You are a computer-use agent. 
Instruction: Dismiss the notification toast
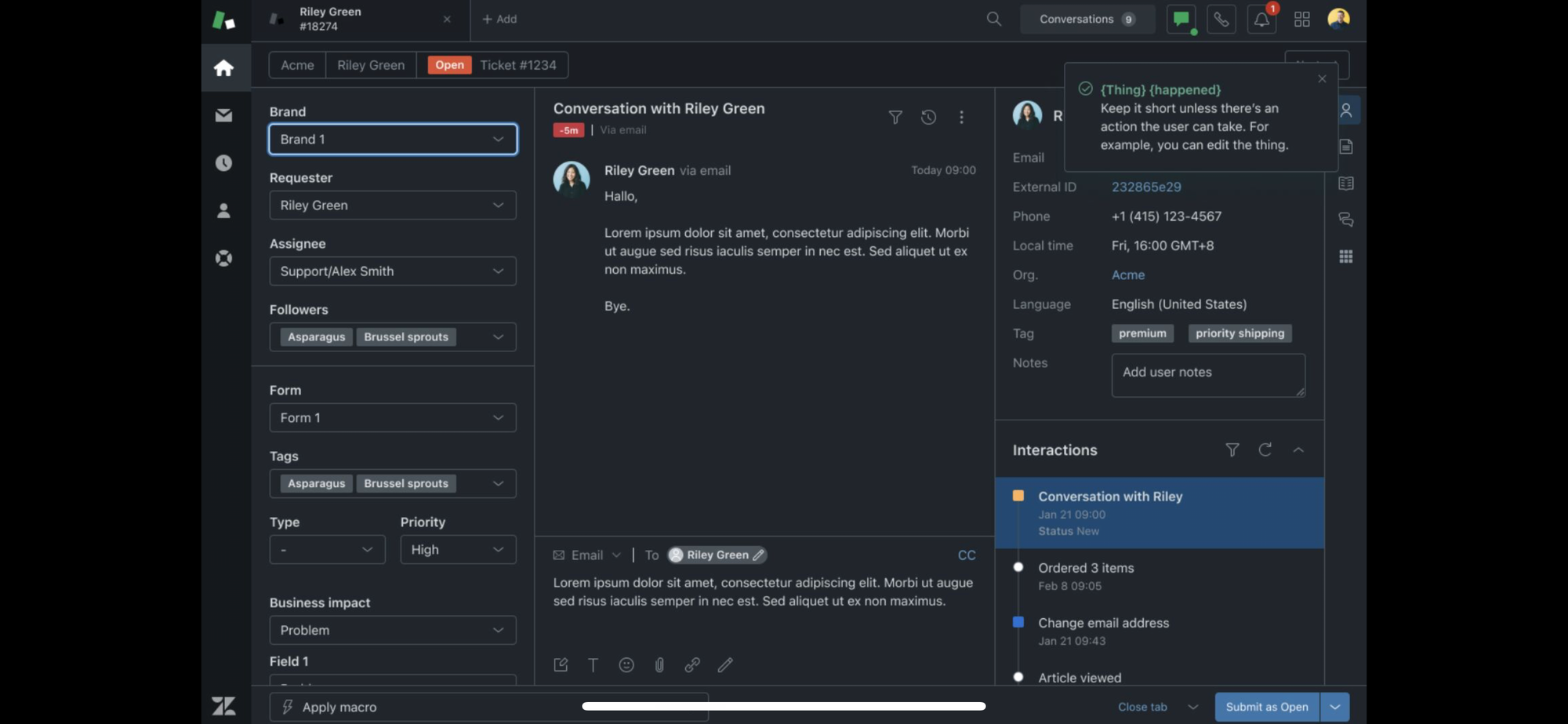(1322, 78)
